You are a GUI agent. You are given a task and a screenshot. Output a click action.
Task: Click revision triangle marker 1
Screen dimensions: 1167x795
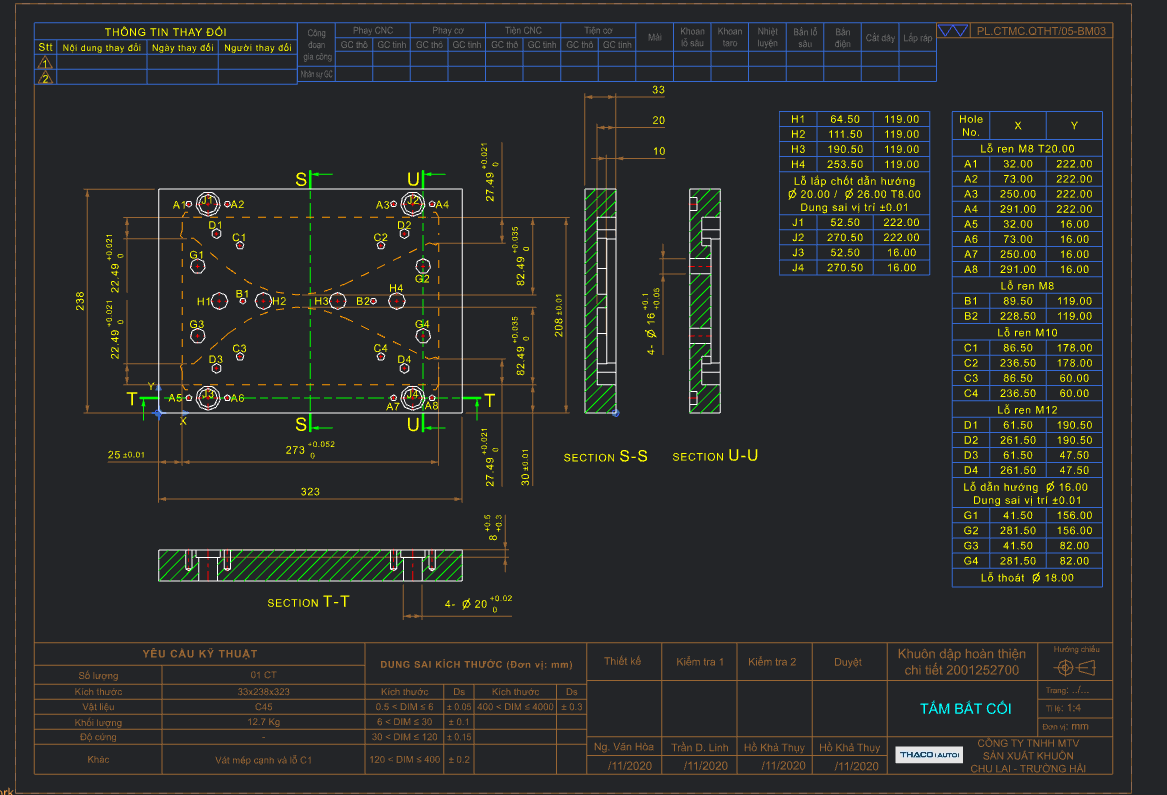click(45, 62)
